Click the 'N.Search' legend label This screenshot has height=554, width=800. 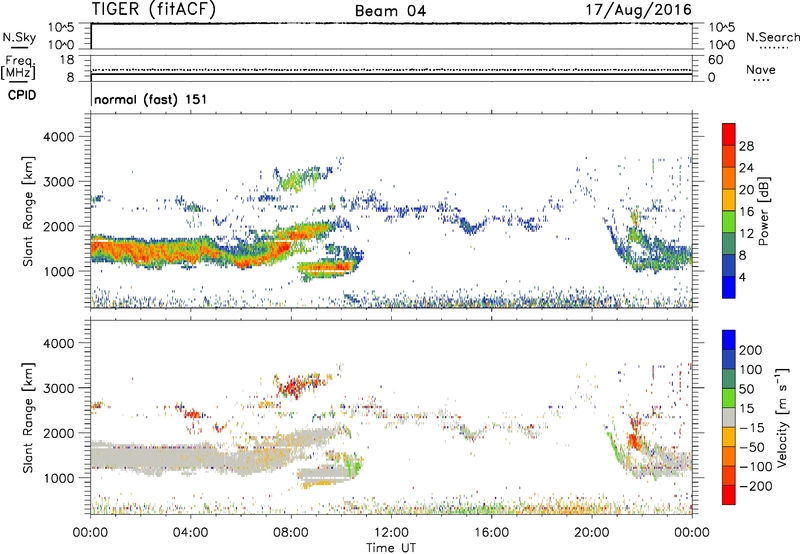(772, 37)
